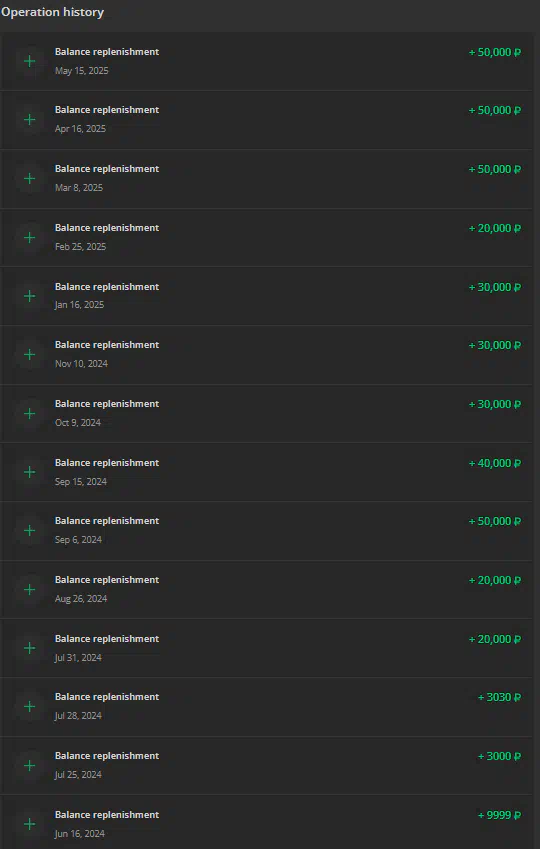The image size is (540, 849).
Task: Click the +40,000 ₽ amount
Action: click(495, 463)
